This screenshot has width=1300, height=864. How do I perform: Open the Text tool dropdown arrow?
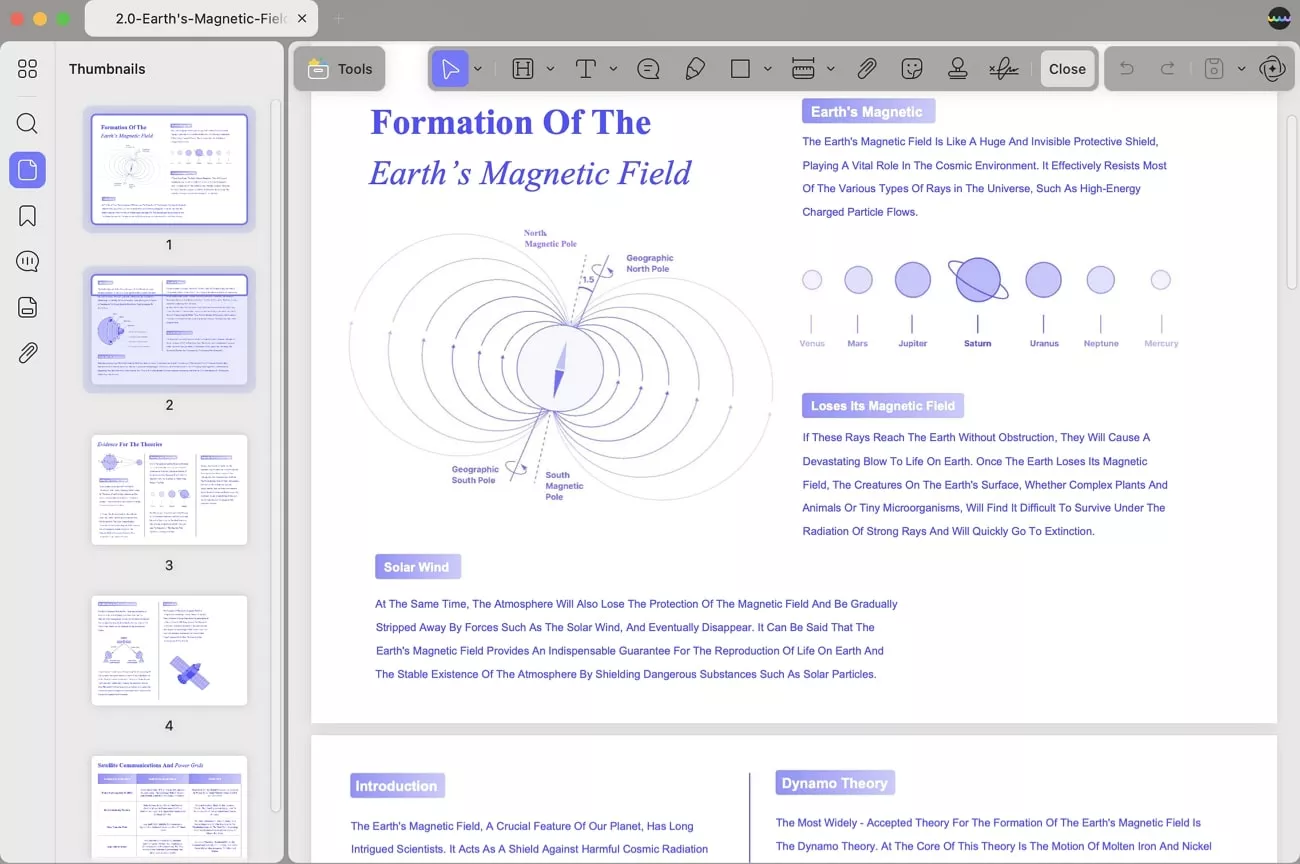tap(613, 68)
